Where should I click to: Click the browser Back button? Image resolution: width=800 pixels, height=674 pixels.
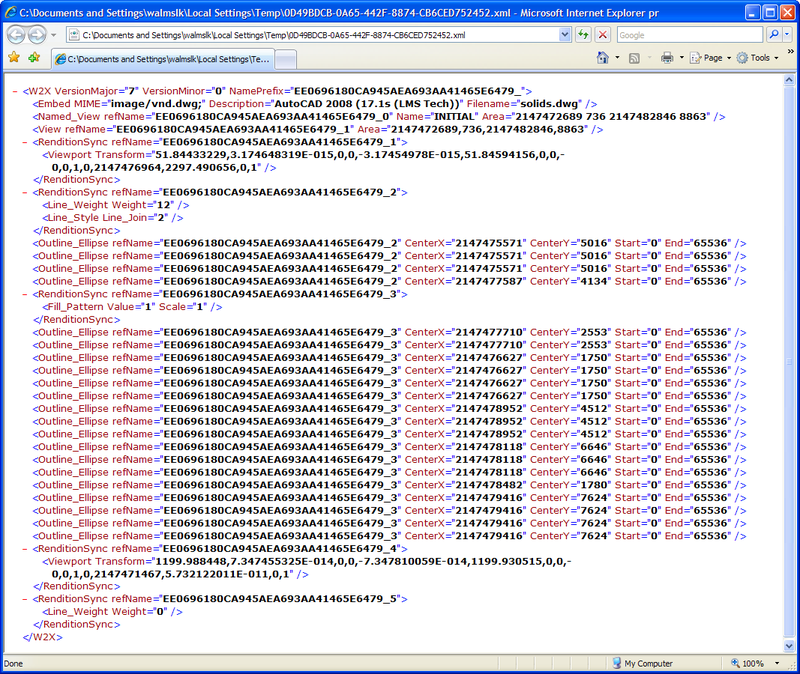click(17, 34)
